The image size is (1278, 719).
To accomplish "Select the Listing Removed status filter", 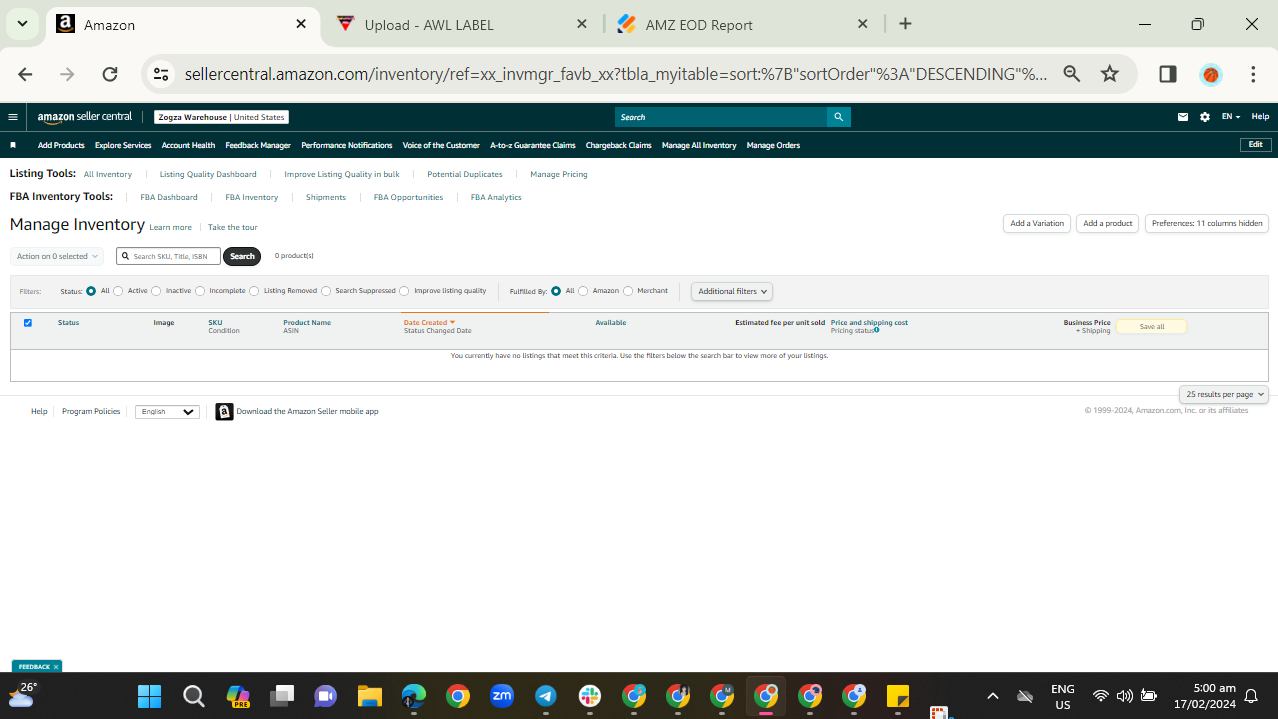I will coord(254,291).
